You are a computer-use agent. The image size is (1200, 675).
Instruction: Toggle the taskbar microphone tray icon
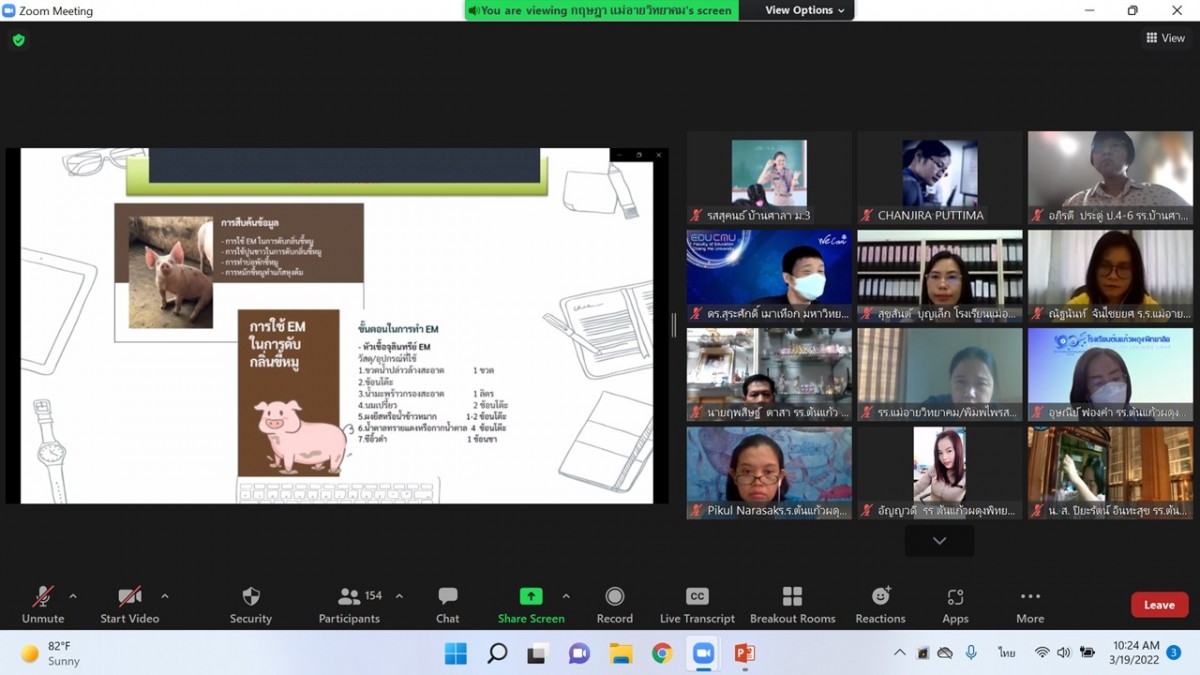pos(971,653)
